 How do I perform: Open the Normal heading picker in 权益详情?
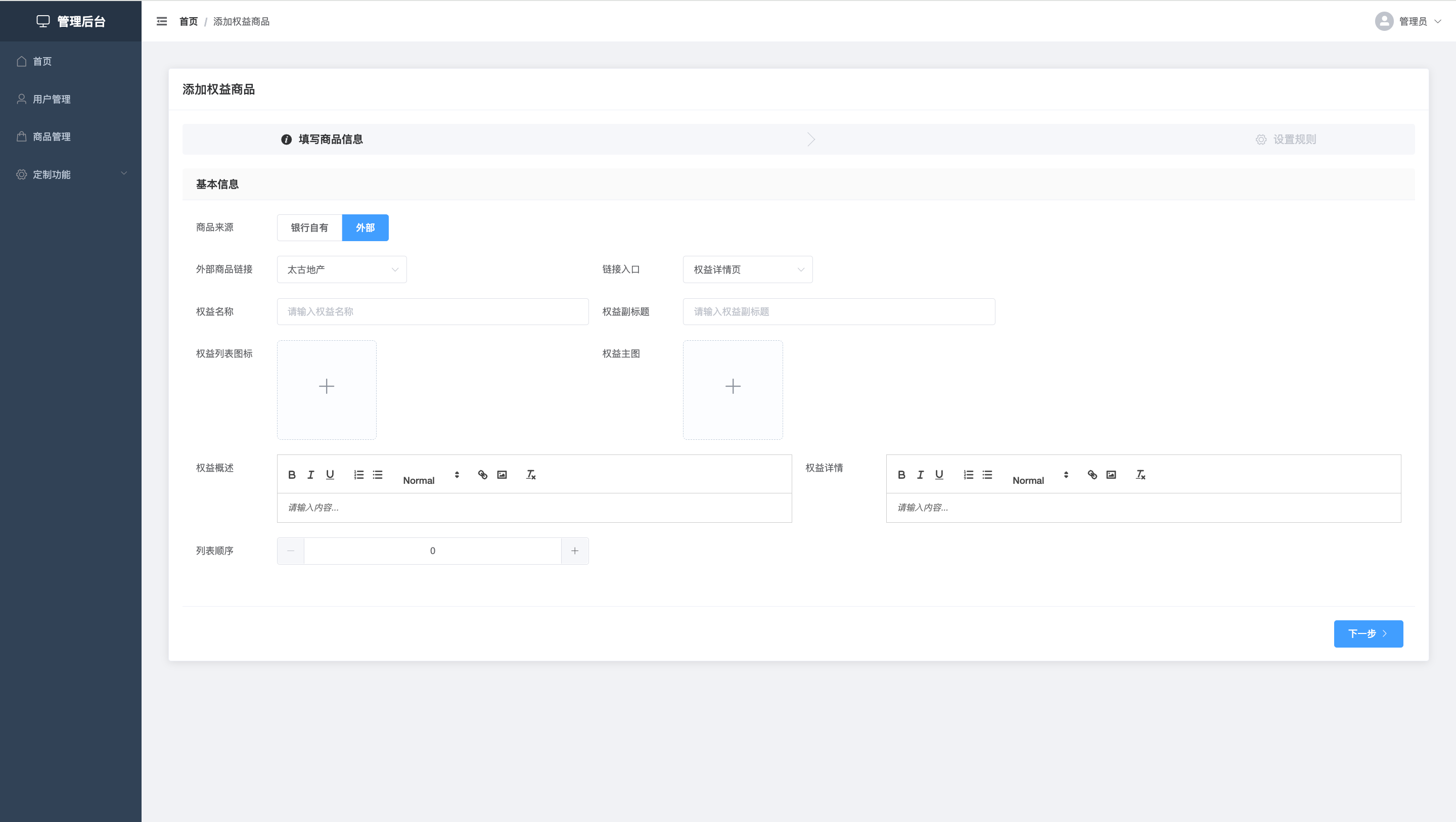(x=1040, y=475)
